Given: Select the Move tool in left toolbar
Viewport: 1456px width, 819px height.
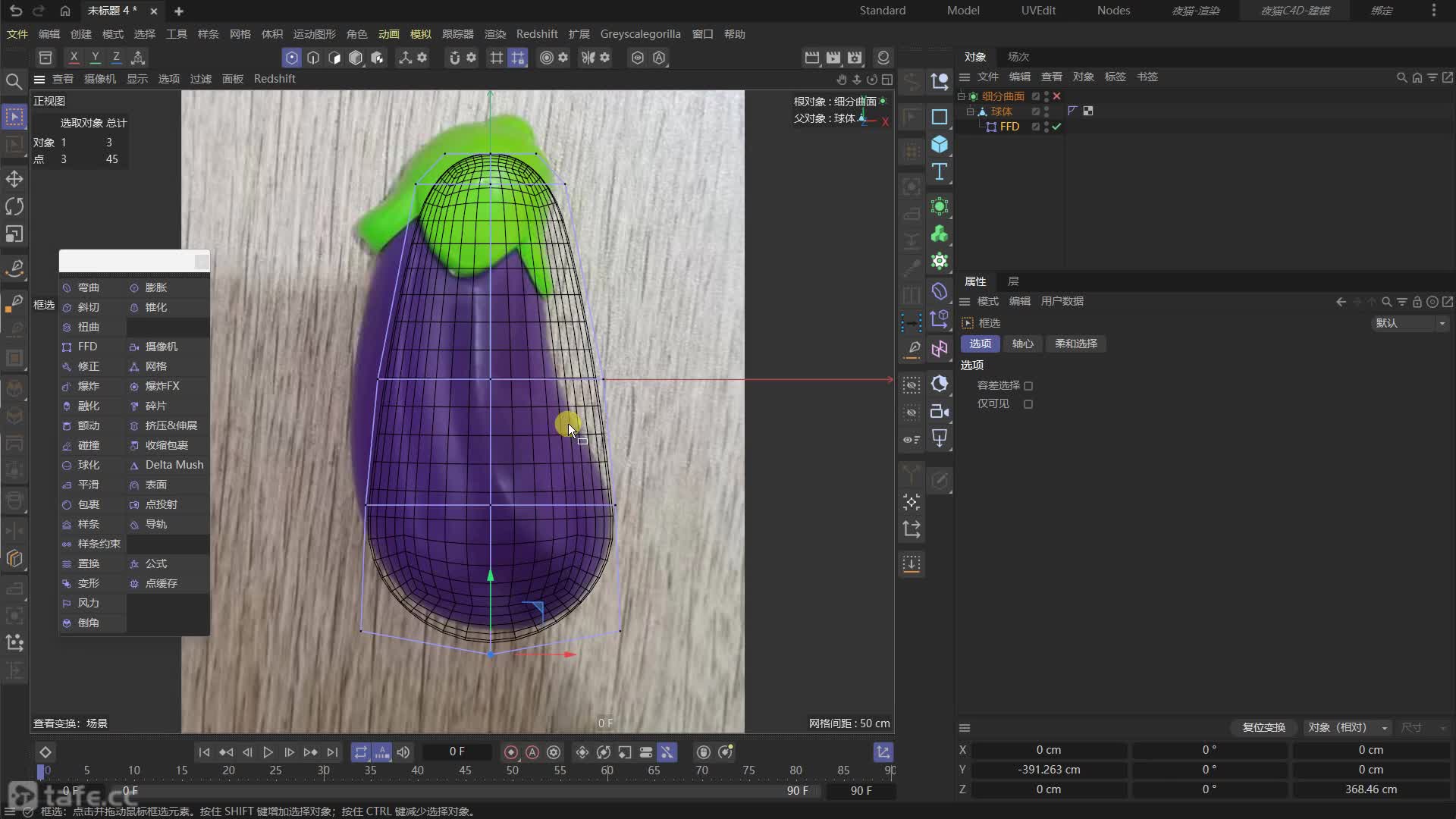Looking at the screenshot, I should [x=14, y=179].
